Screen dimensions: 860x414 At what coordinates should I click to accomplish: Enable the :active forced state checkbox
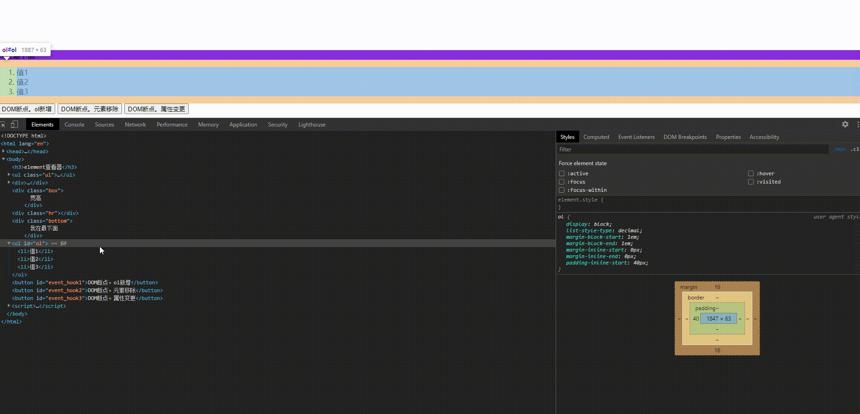562,173
